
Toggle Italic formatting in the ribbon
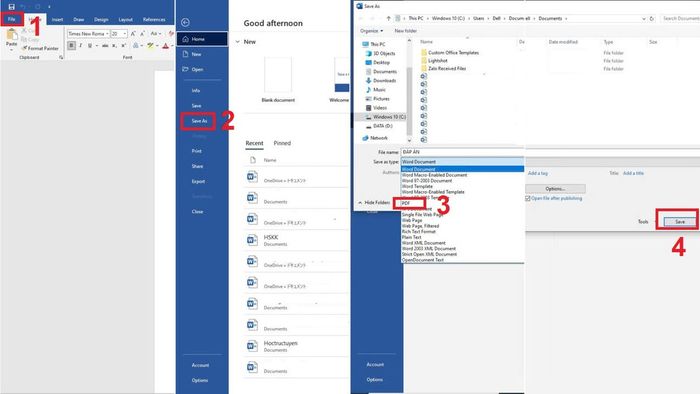click(x=80, y=46)
